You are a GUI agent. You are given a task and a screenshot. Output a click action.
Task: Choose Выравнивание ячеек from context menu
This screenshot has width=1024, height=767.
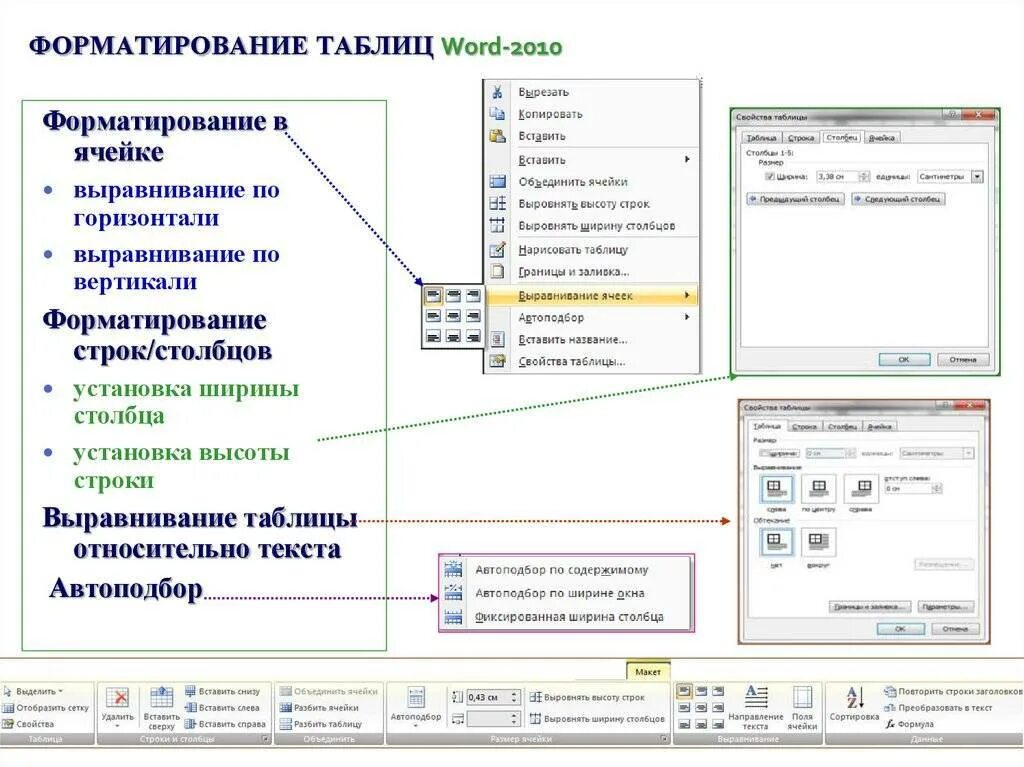coord(593,295)
